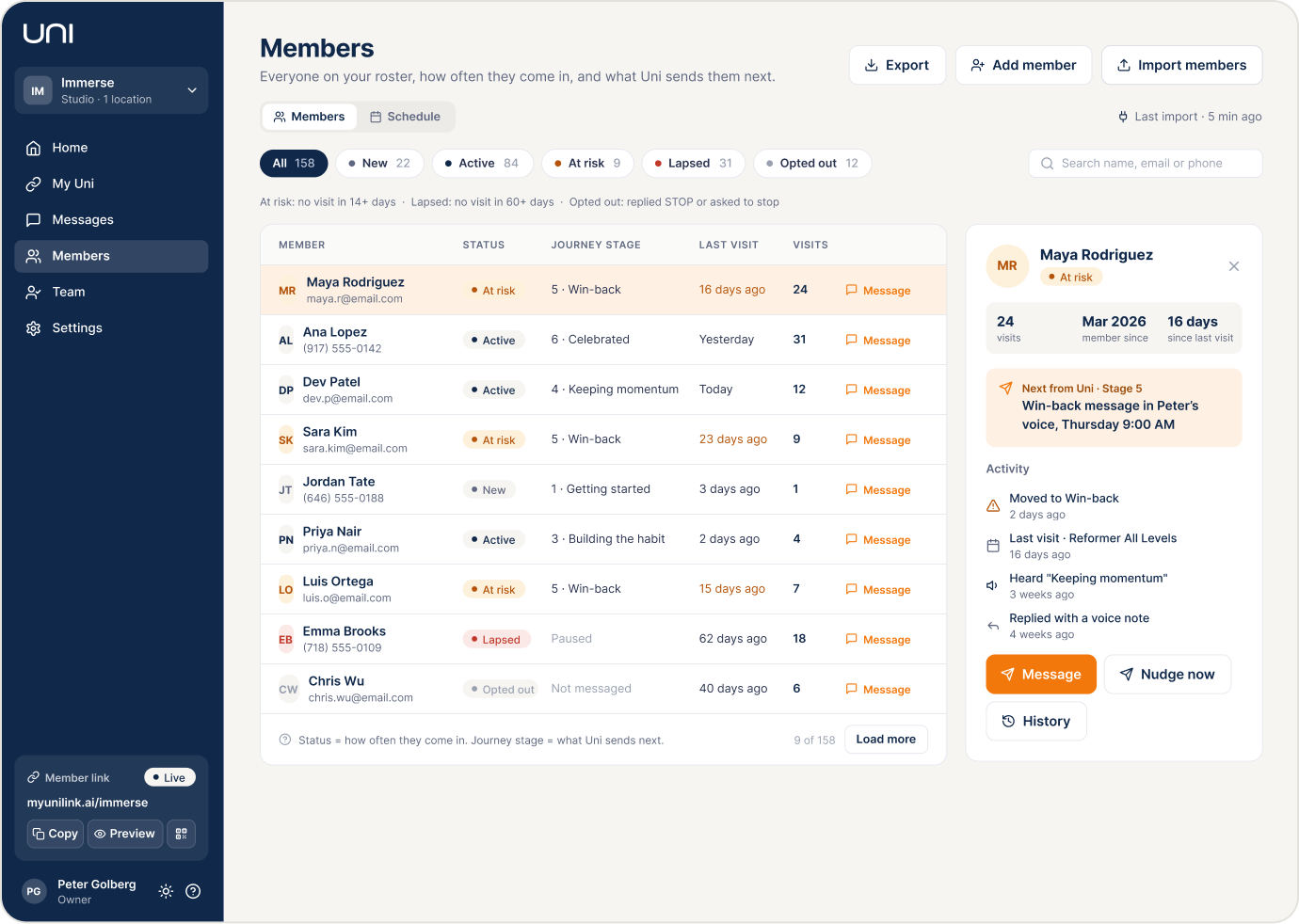Filter by Active members
The height and width of the screenshot is (924, 1299).
(x=482, y=163)
